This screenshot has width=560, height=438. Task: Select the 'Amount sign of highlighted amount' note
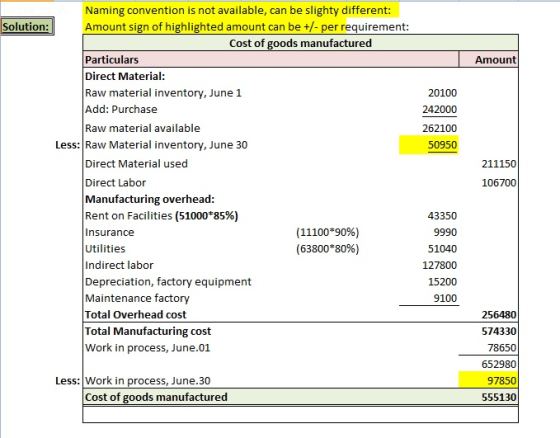point(247,27)
